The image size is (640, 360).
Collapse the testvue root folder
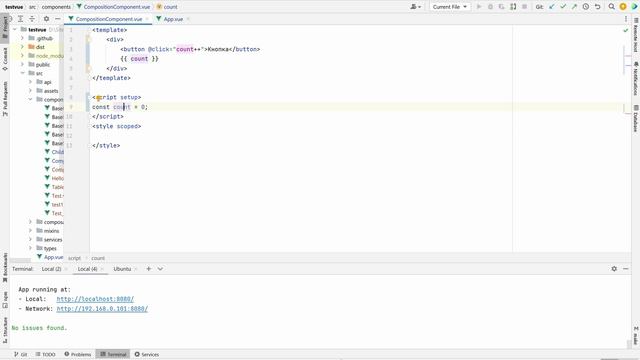[x=15, y=29]
